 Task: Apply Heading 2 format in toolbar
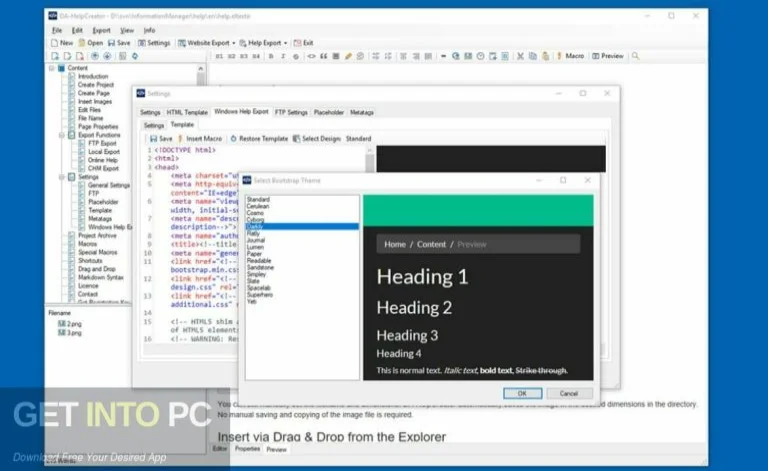click(231, 56)
